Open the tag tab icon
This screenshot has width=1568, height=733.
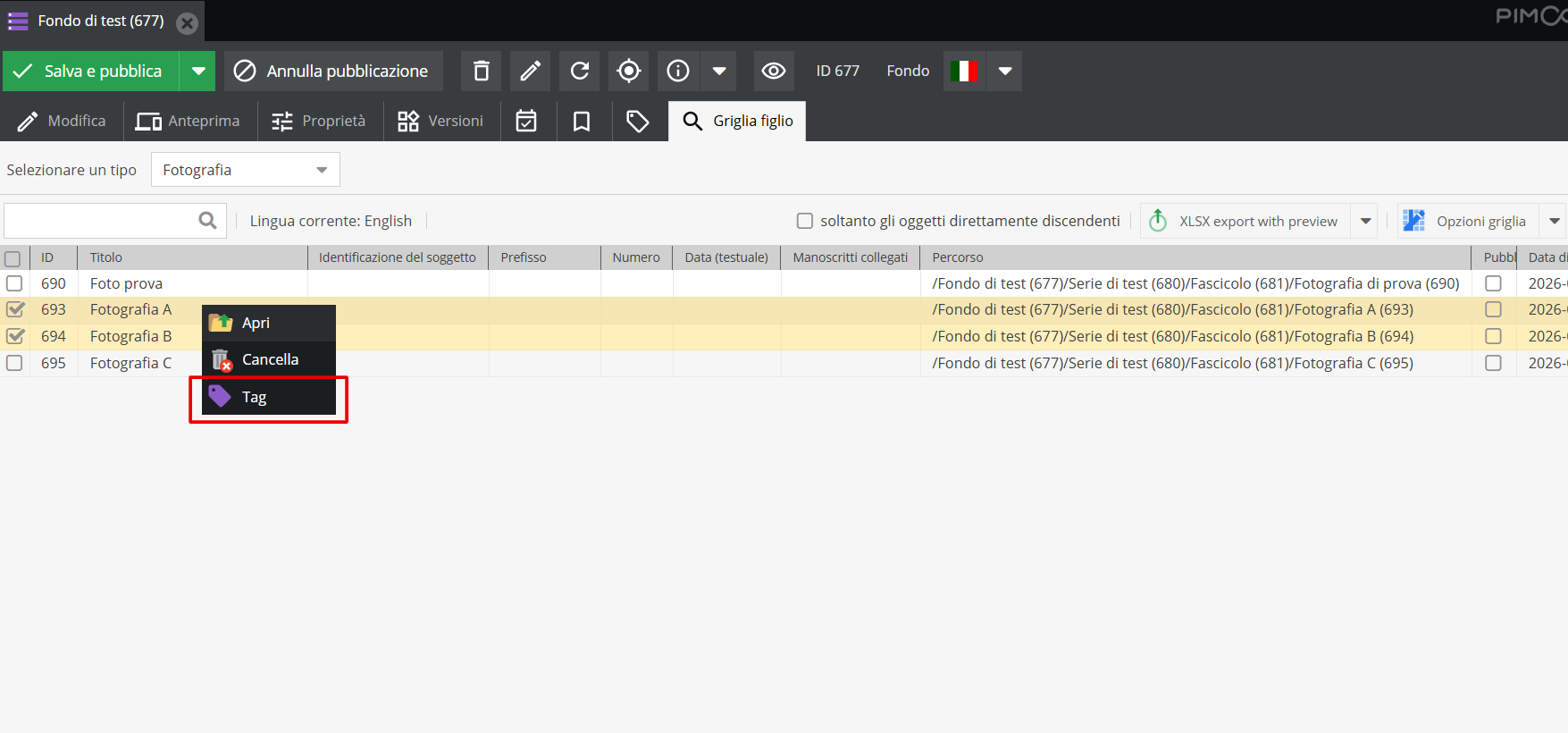[637, 121]
